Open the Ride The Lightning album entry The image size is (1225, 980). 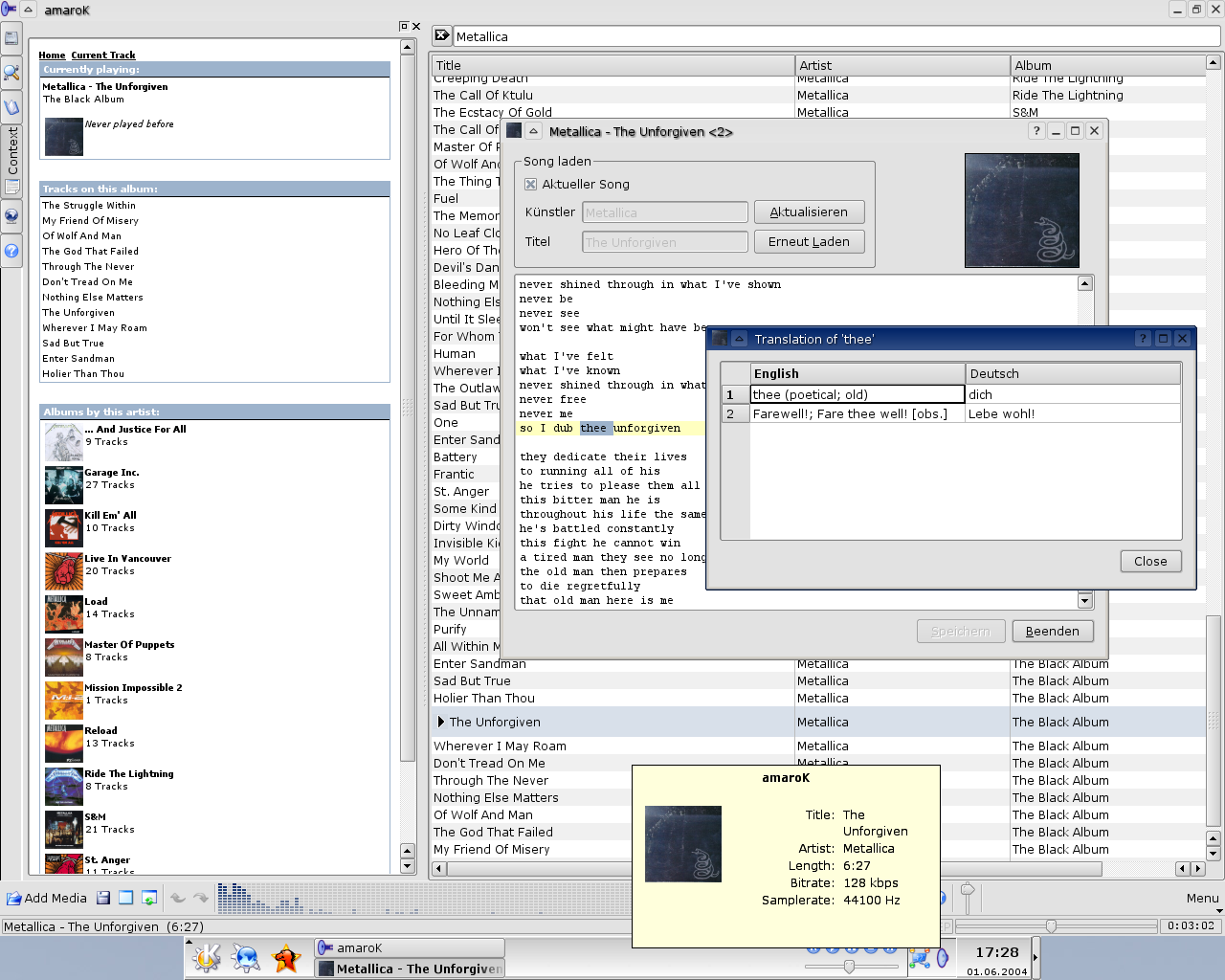point(128,774)
